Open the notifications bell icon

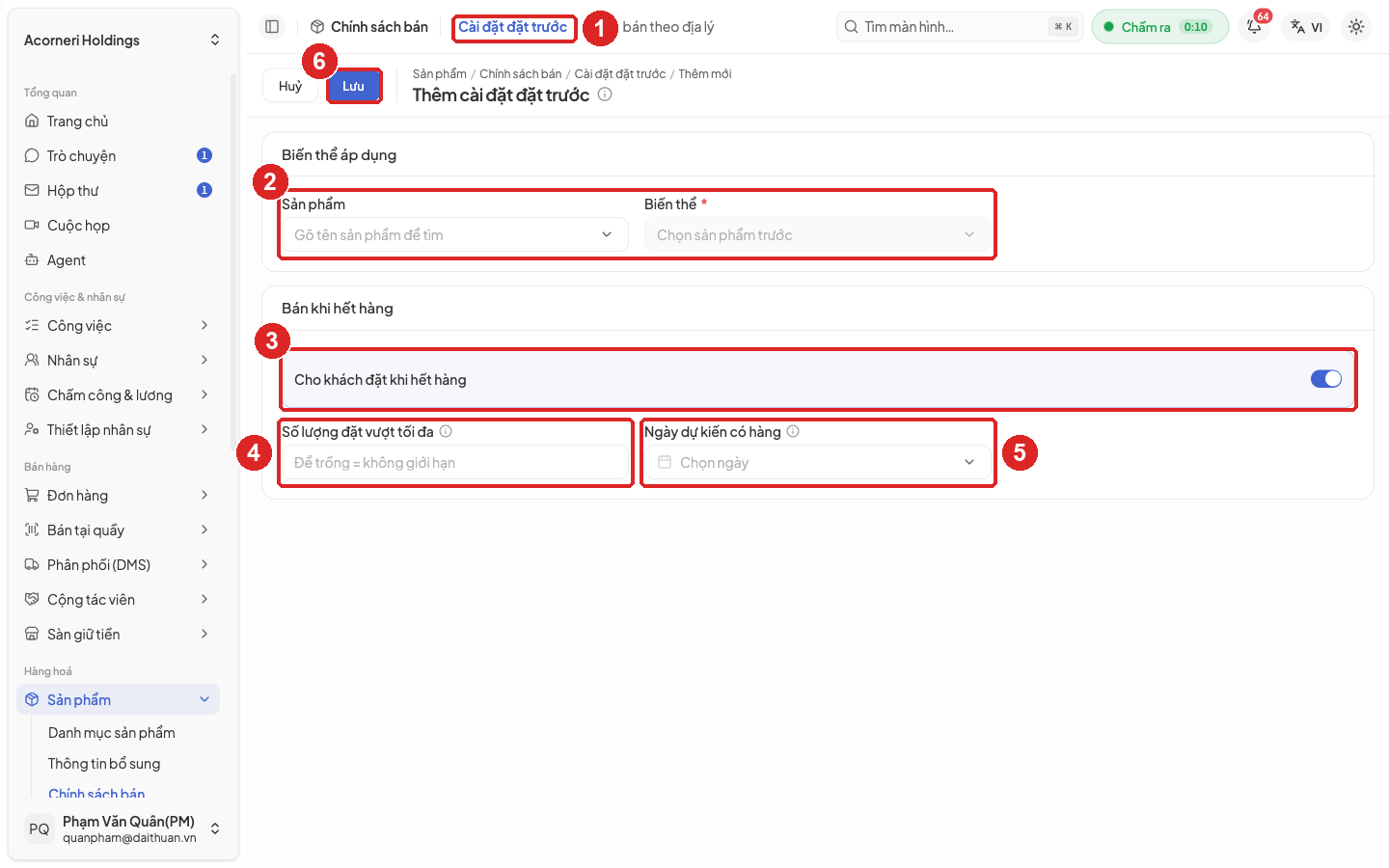(x=1254, y=27)
